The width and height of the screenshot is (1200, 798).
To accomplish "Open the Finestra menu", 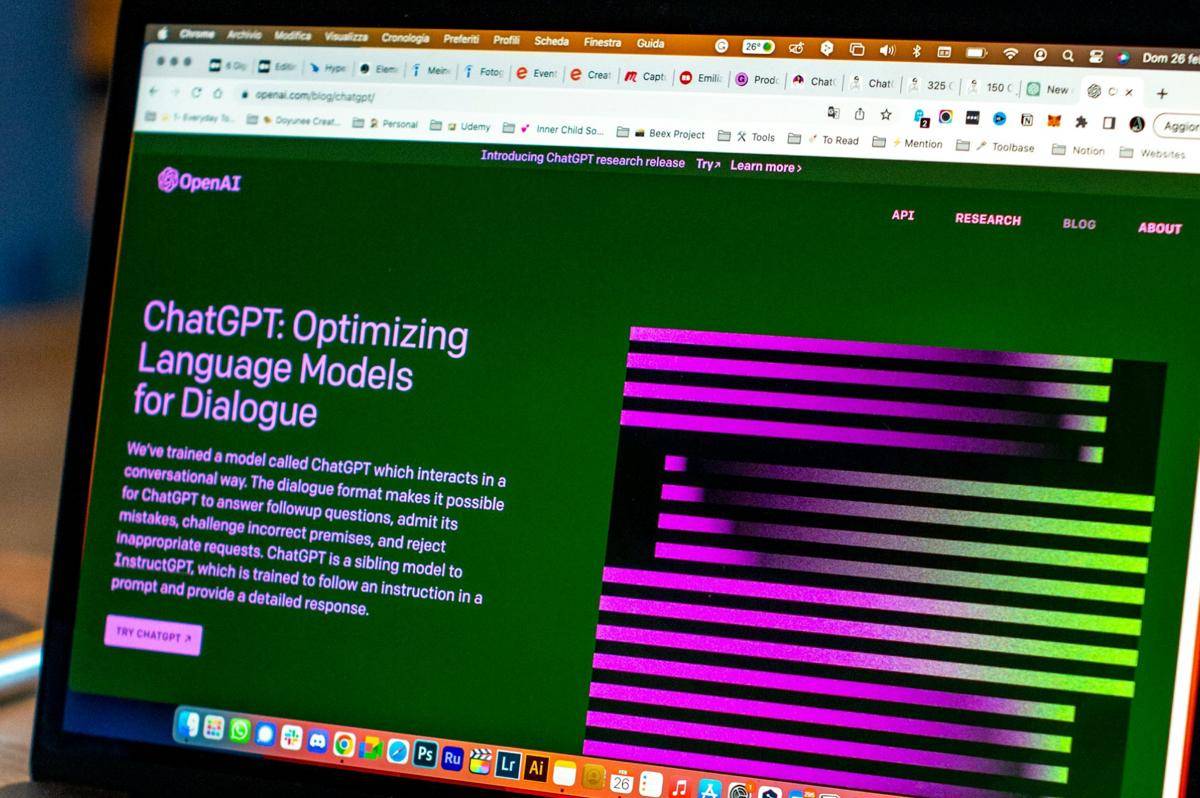I will [x=602, y=42].
